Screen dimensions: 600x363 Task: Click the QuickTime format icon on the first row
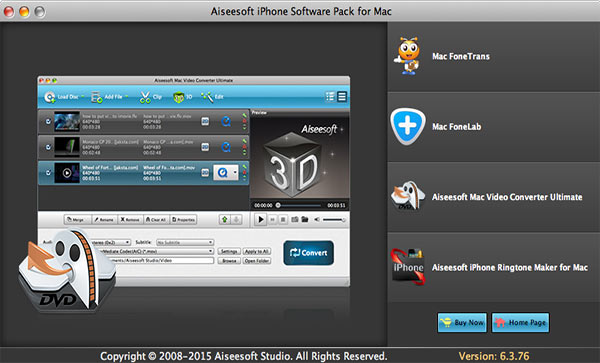pos(226,122)
